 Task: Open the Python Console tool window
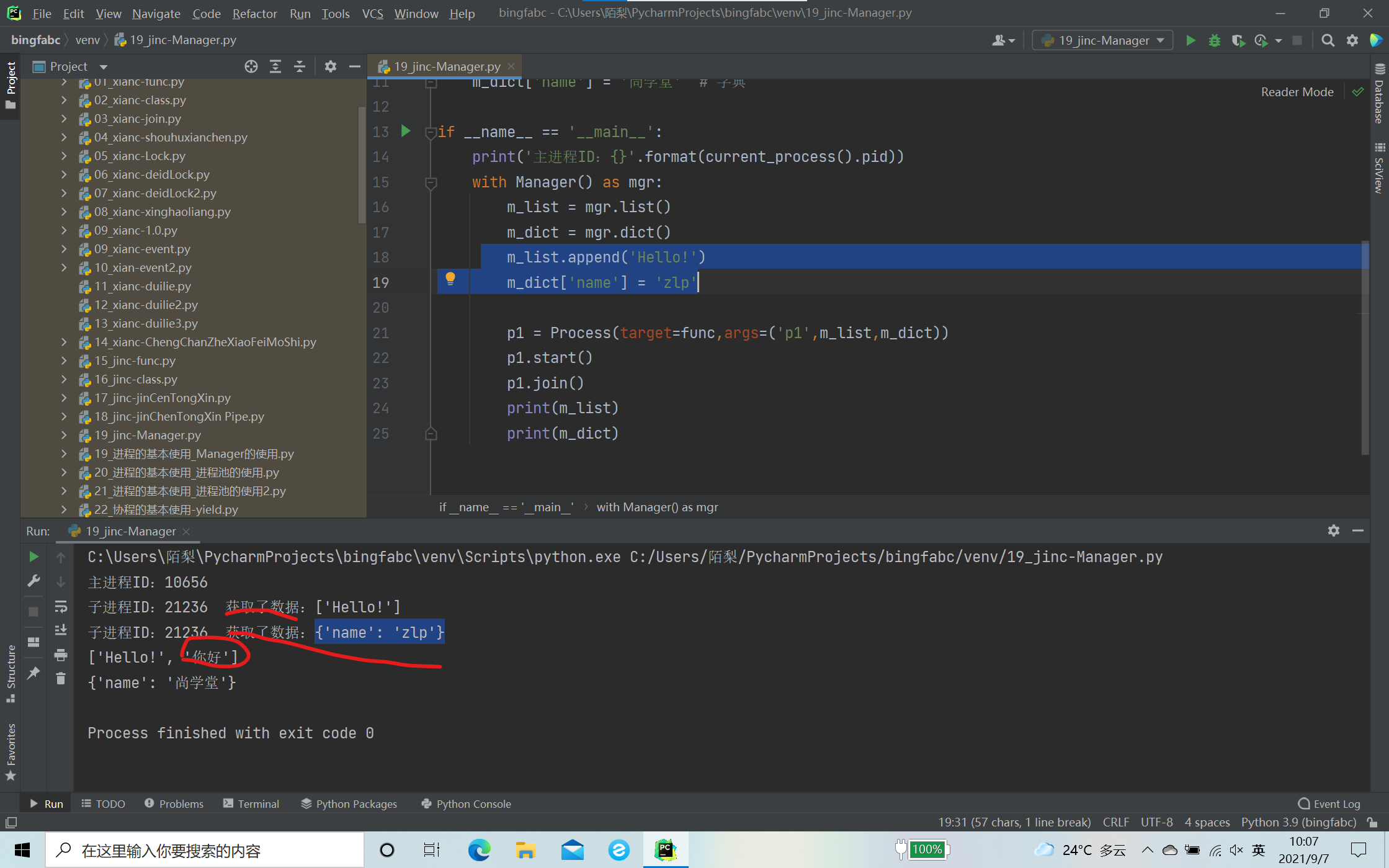(466, 803)
